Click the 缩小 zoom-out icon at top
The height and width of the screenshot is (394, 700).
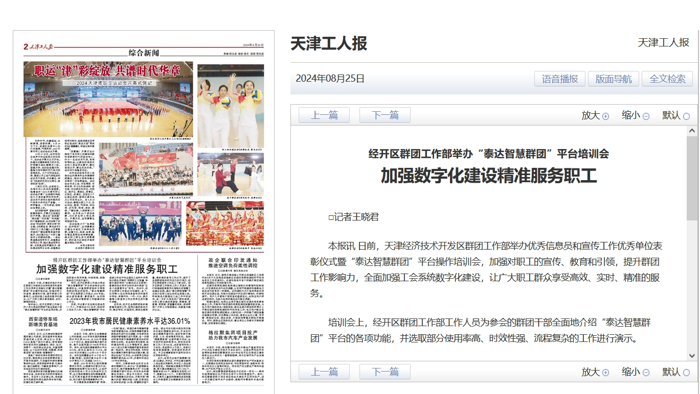pyautogui.click(x=646, y=116)
